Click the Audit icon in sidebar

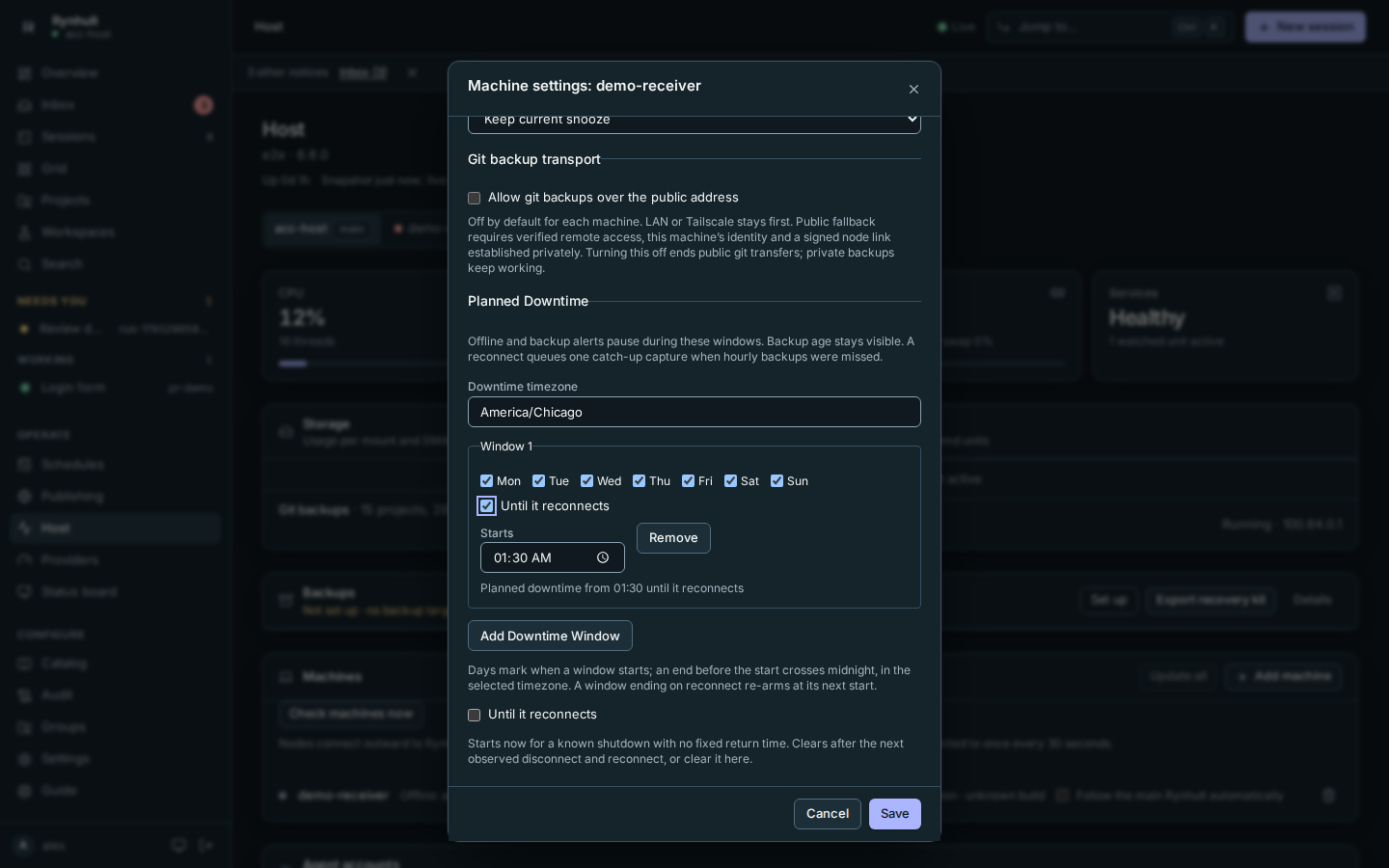tap(25, 695)
